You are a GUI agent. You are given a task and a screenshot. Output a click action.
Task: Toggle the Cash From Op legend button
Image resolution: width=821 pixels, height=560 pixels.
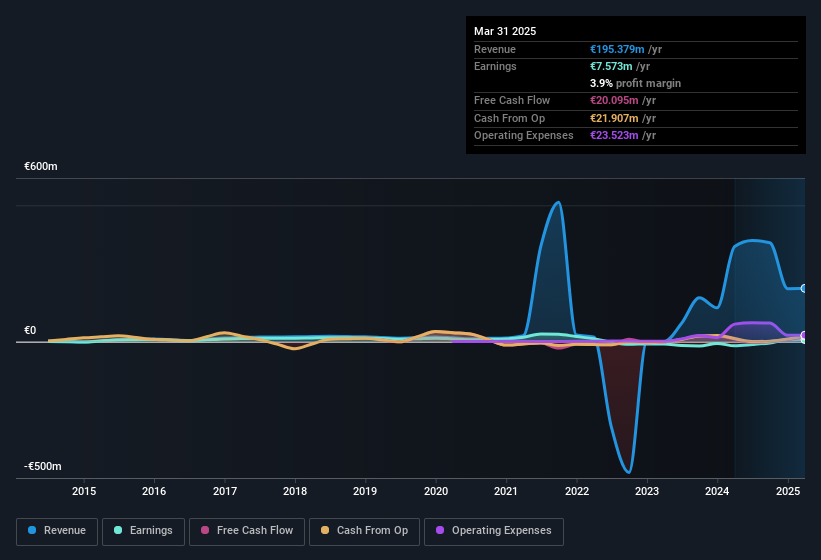tap(364, 531)
